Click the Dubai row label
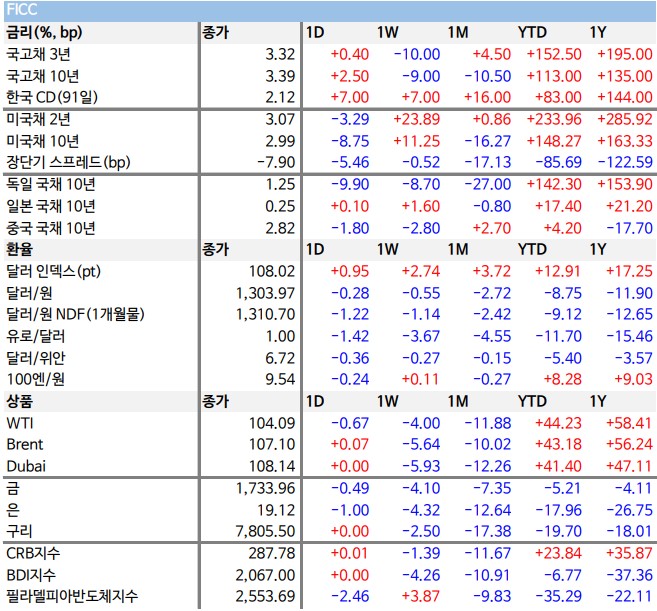This screenshot has height=611, width=657. [26, 466]
